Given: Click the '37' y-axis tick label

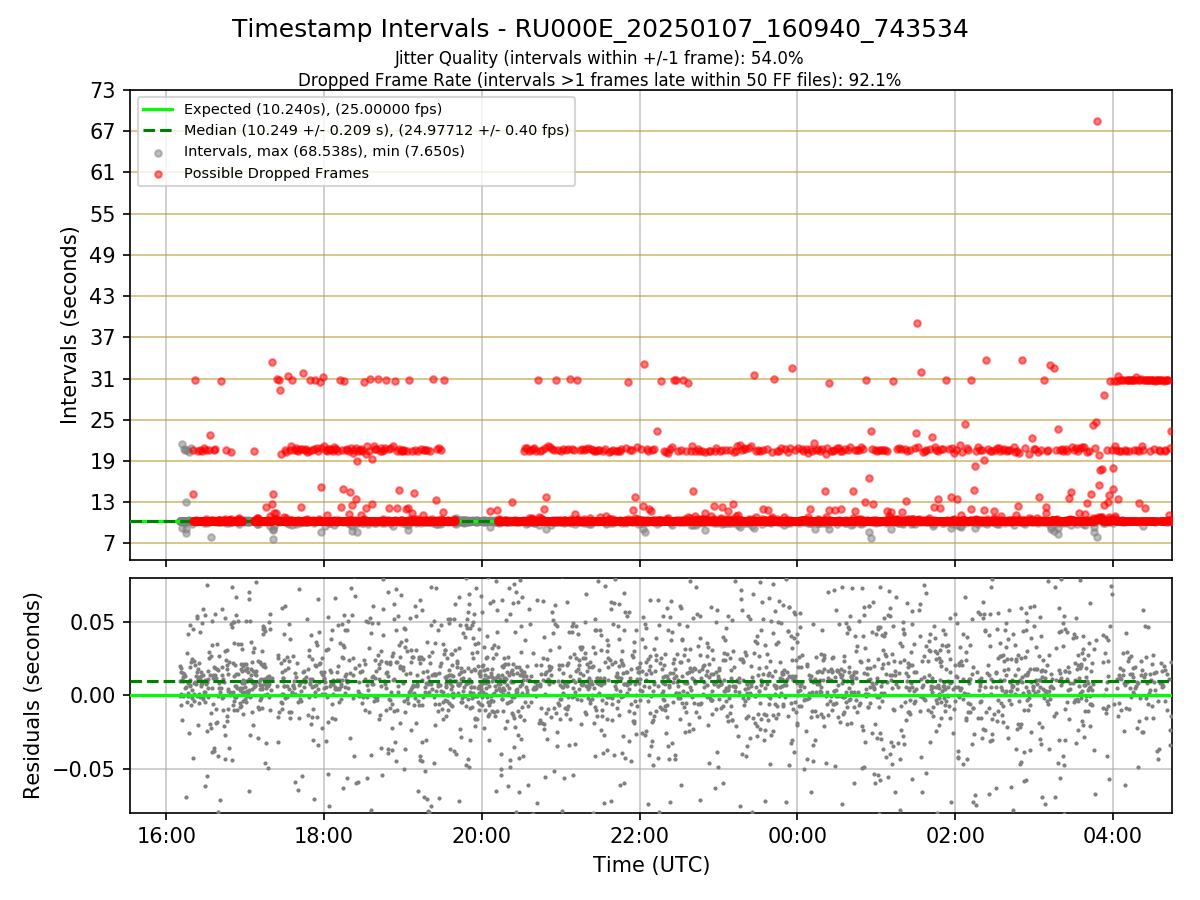Looking at the screenshot, I should pyautogui.click(x=105, y=337).
